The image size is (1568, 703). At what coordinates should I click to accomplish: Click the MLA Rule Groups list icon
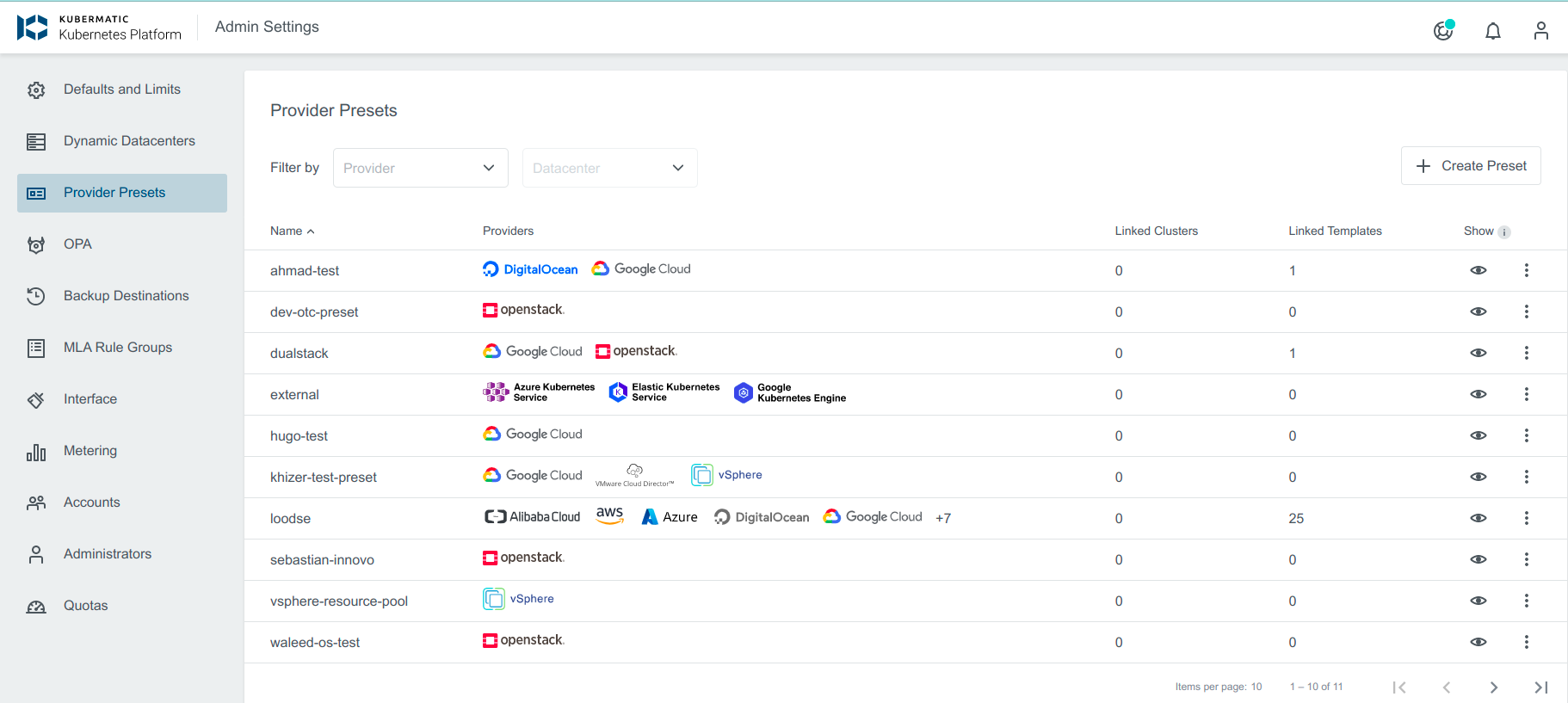[36, 348]
